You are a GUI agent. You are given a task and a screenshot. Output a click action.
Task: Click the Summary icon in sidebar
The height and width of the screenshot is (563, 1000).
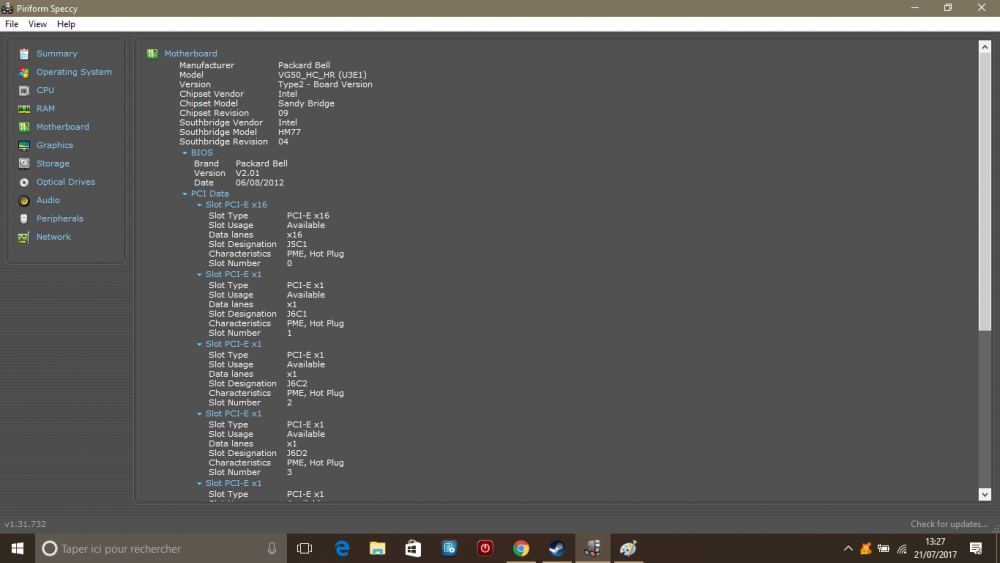[24, 54]
